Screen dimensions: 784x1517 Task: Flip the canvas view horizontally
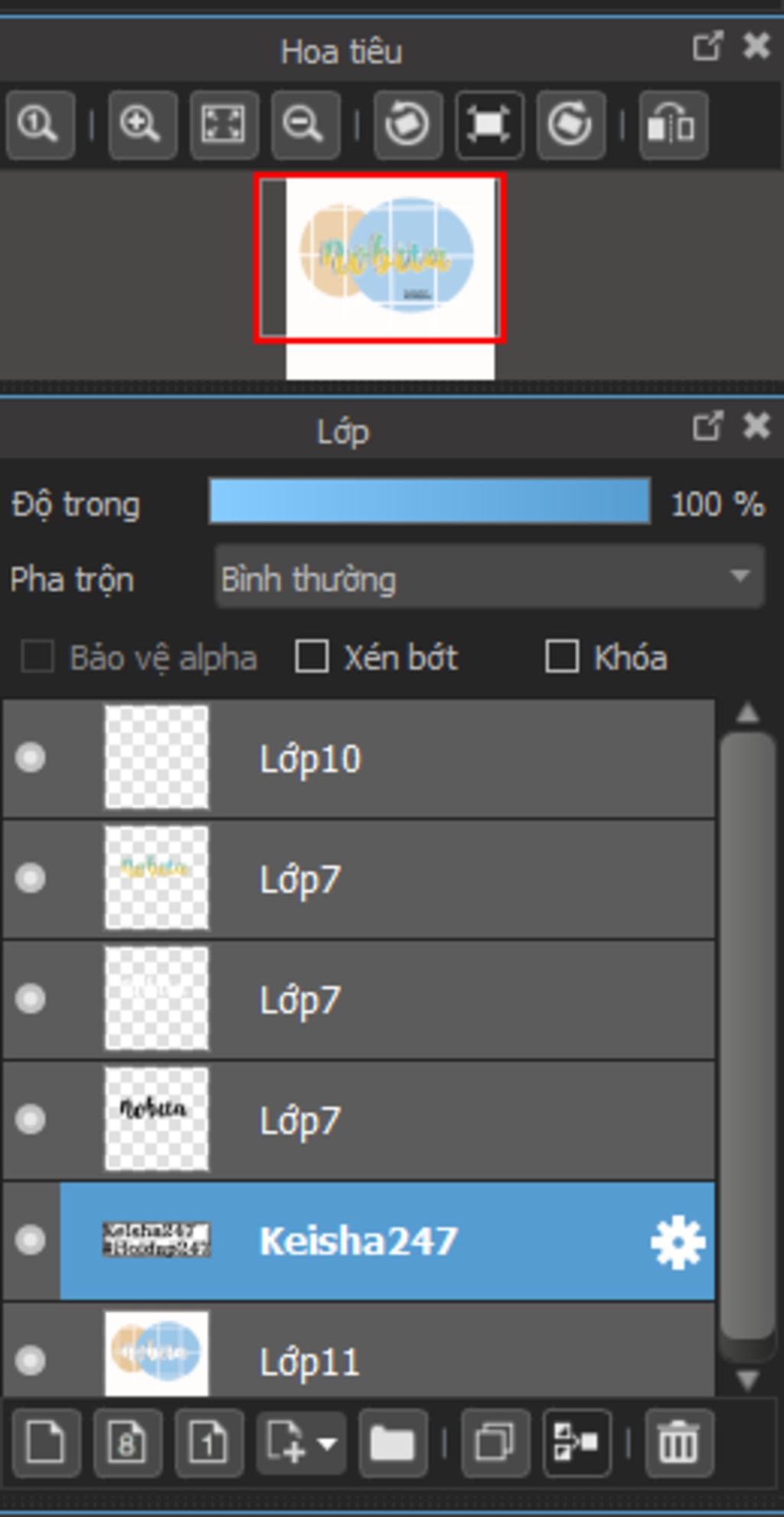(672, 125)
